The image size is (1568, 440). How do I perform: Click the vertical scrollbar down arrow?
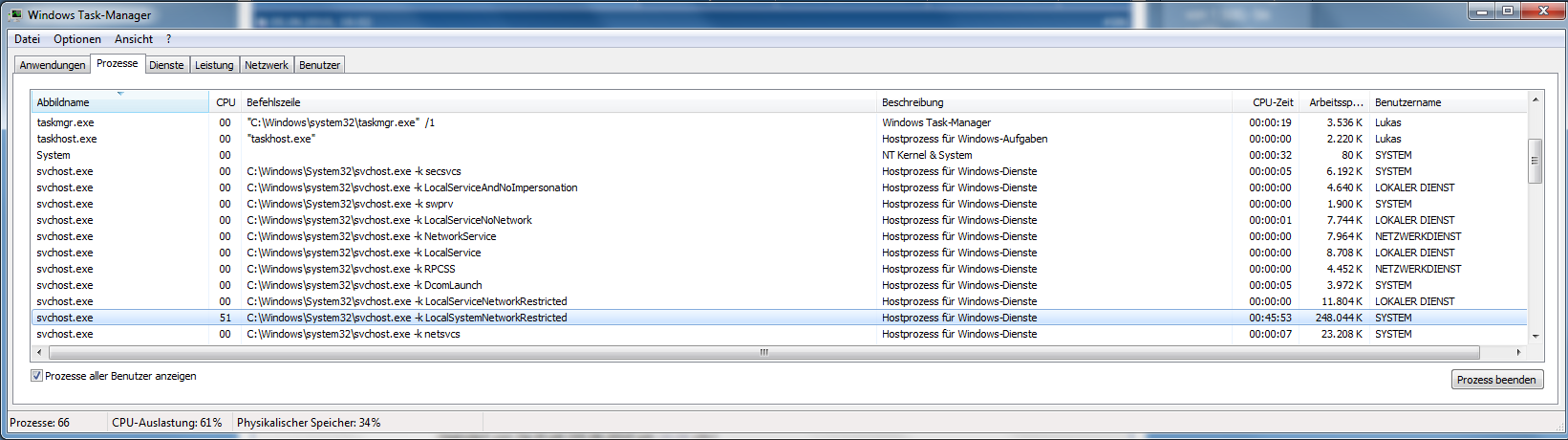pyautogui.click(x=1536, y=337)
